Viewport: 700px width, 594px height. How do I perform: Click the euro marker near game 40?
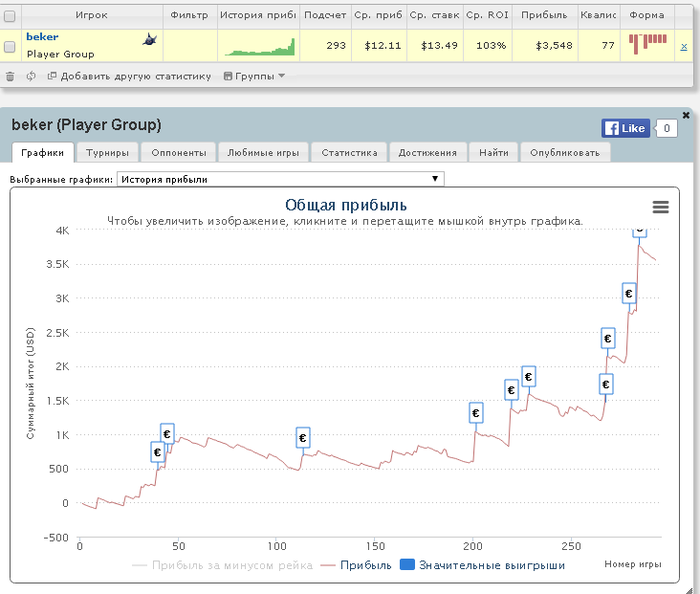point(157,452)
